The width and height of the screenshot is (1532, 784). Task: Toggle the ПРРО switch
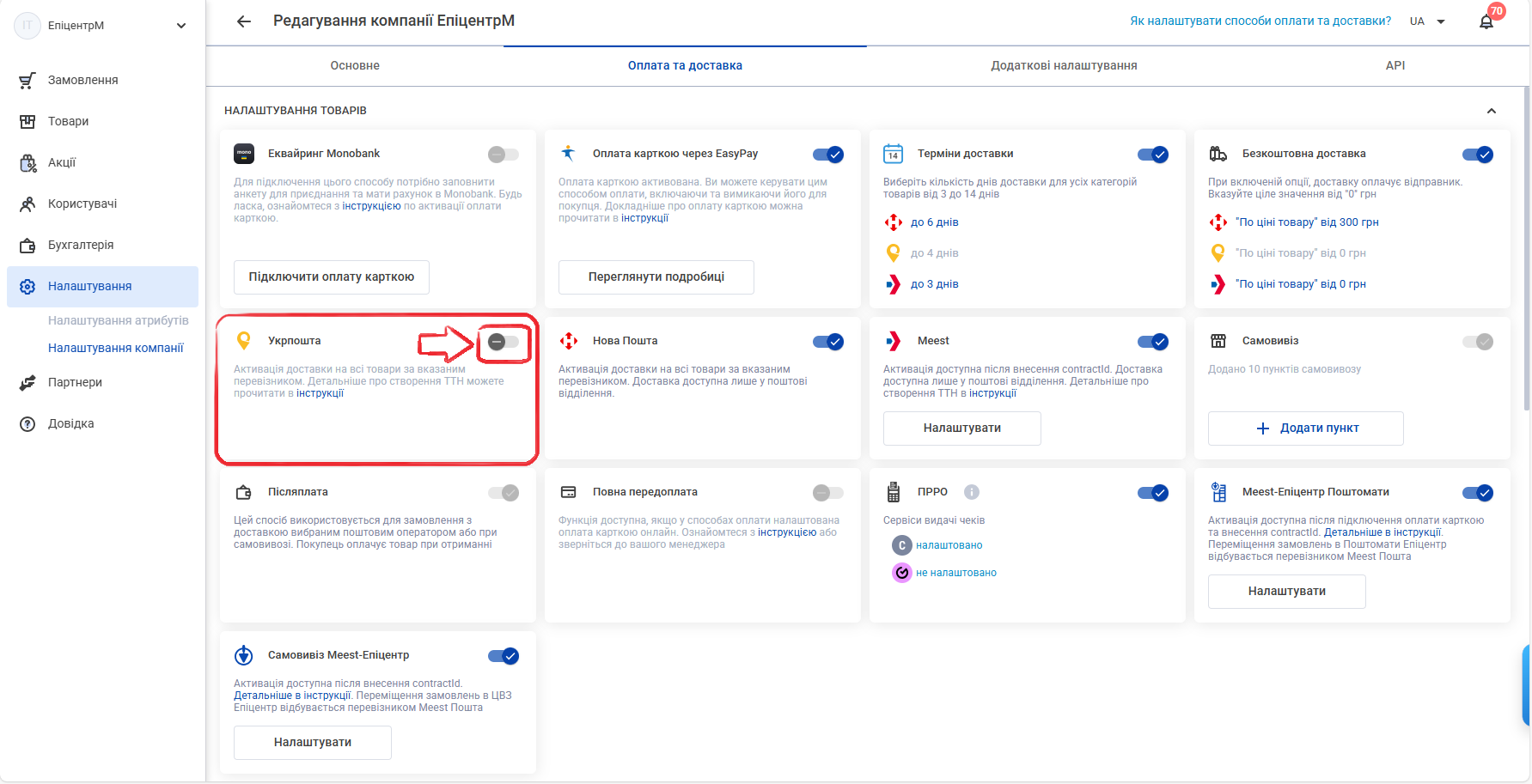pyautogui.click(x=1153, y=493)
